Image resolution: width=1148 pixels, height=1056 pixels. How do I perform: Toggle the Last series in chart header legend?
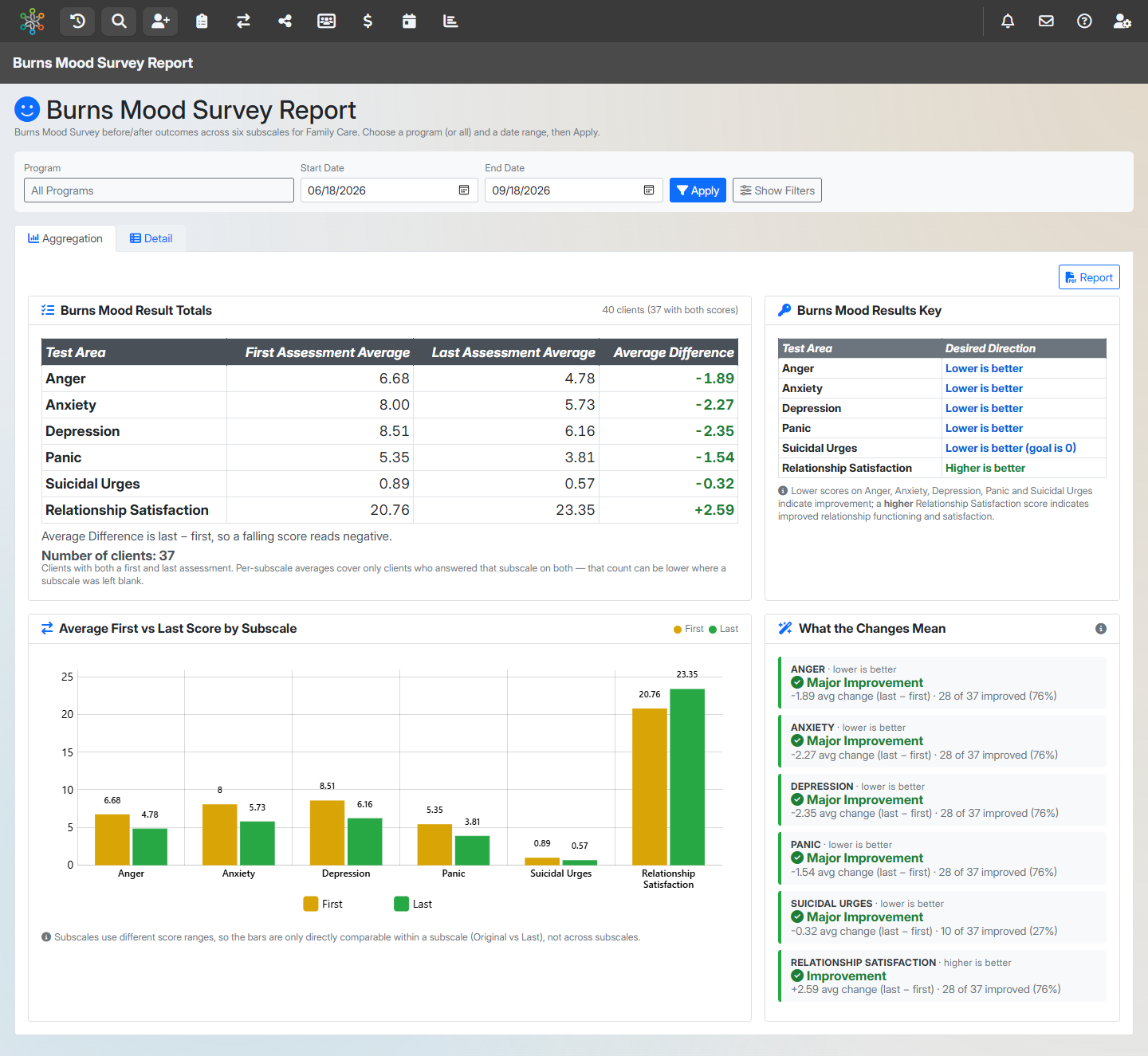pos(724,629)
